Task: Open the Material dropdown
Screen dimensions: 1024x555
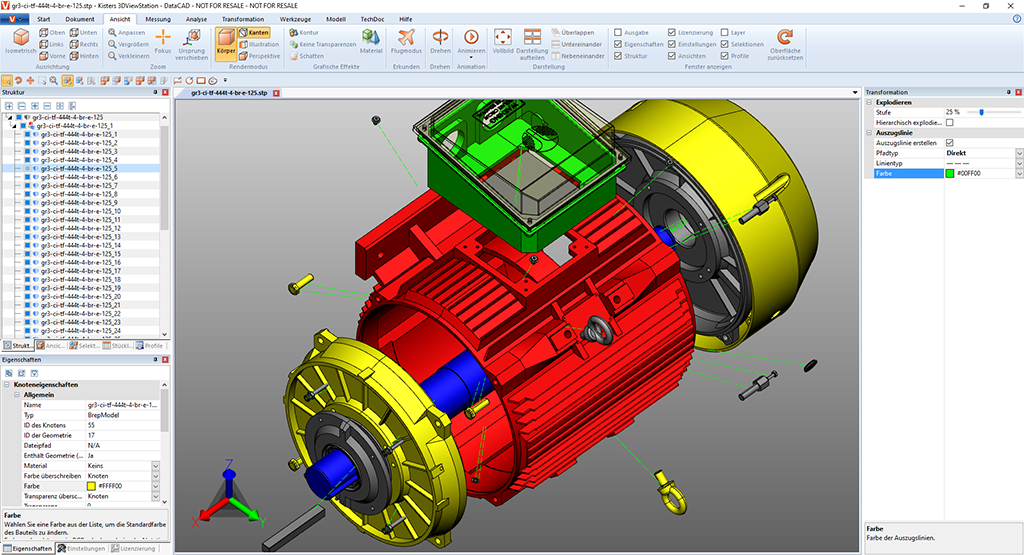Action: click(155, 466)
